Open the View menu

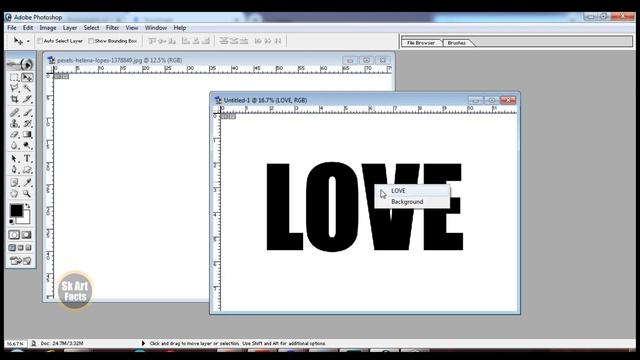pyautogui.click(x=131, y=28)
